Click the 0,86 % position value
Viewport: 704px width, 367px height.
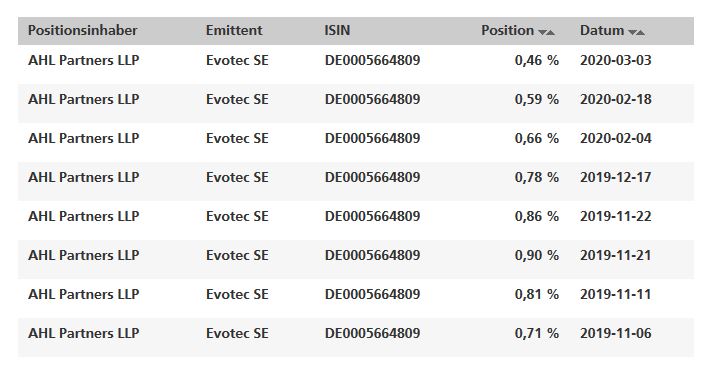tap(537, 217)
